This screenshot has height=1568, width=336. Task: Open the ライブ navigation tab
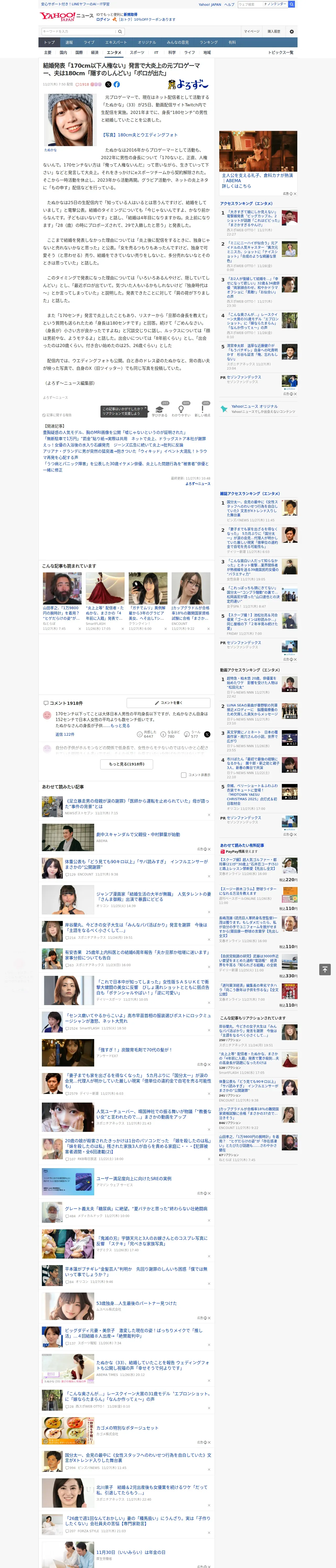click(x=89, y=43)
